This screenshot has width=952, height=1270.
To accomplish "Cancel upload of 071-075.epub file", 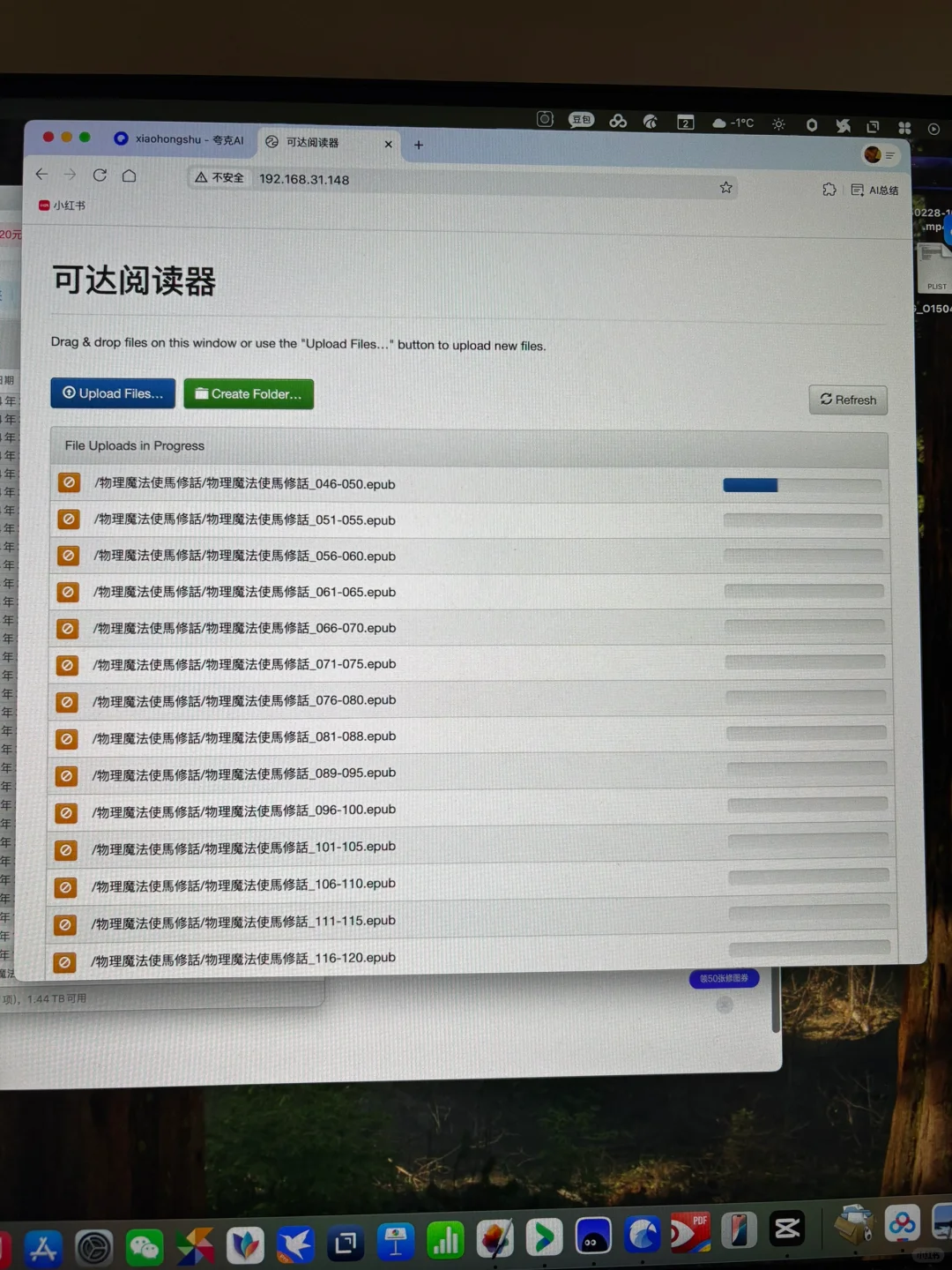I will click(67, 665).
